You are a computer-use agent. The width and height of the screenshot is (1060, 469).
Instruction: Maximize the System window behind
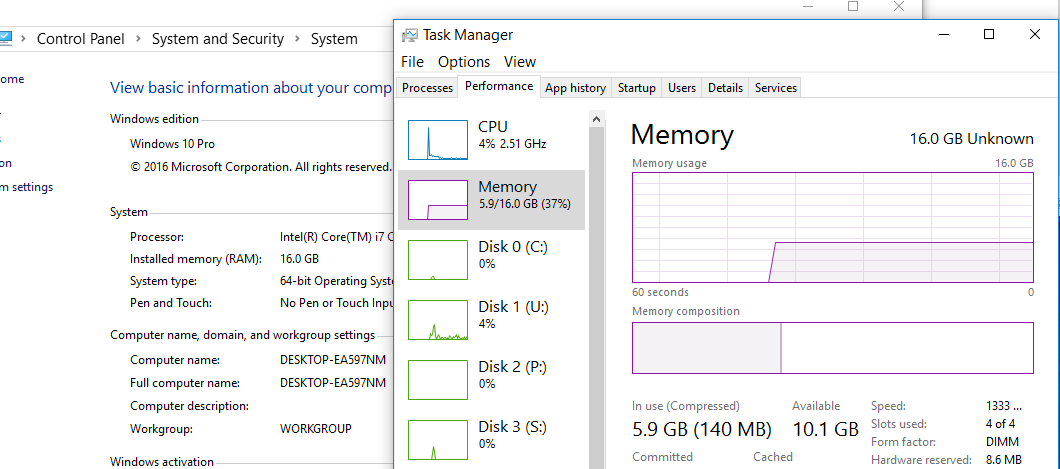point(853,6)
